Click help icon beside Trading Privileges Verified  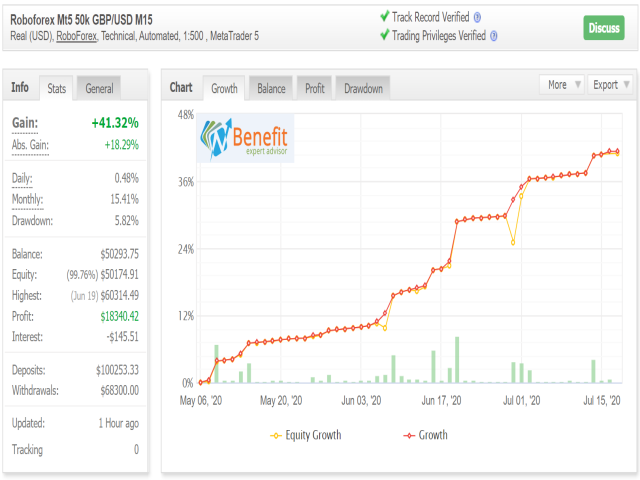tap(493, 36)
